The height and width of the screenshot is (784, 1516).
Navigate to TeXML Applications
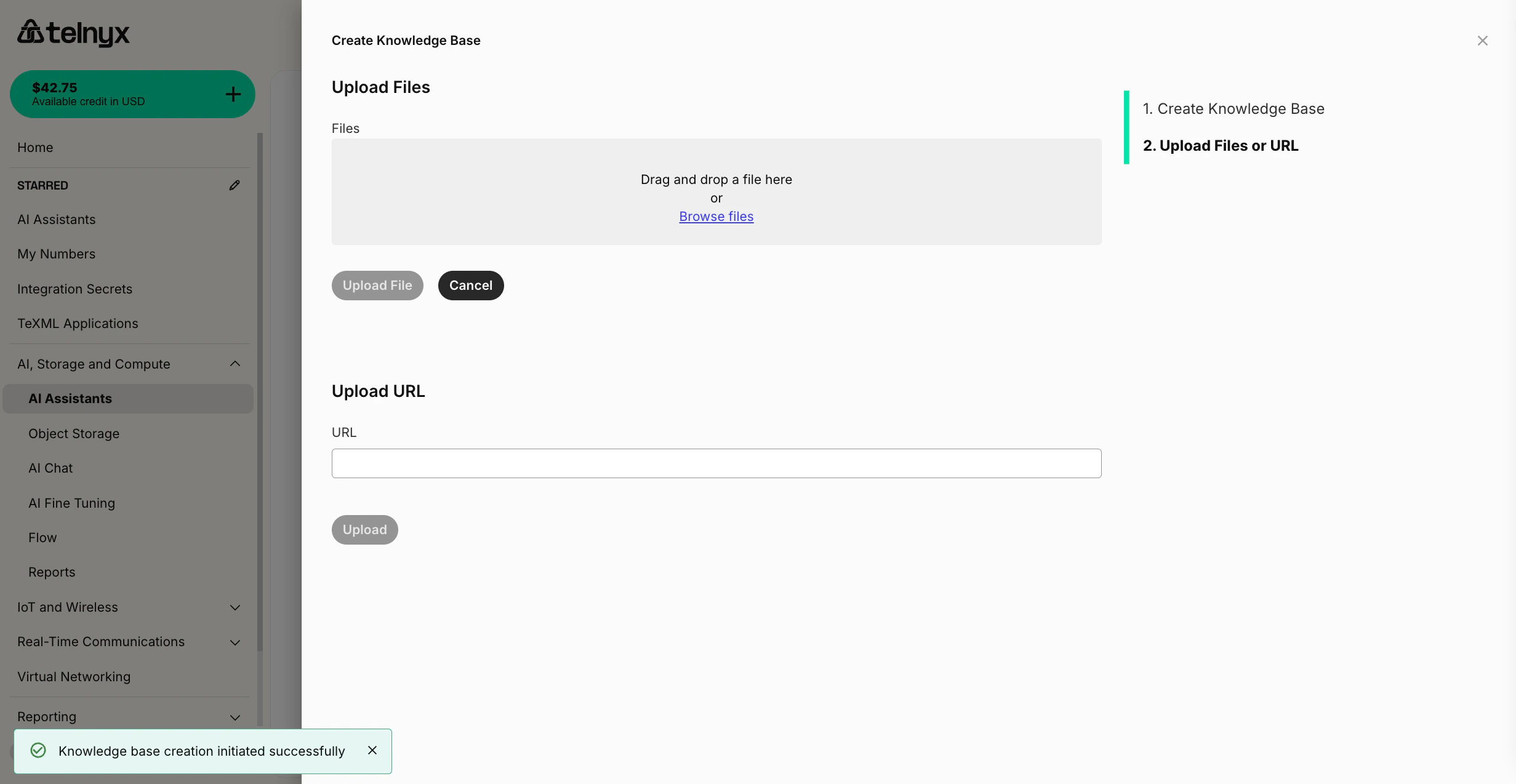[77, 323]
